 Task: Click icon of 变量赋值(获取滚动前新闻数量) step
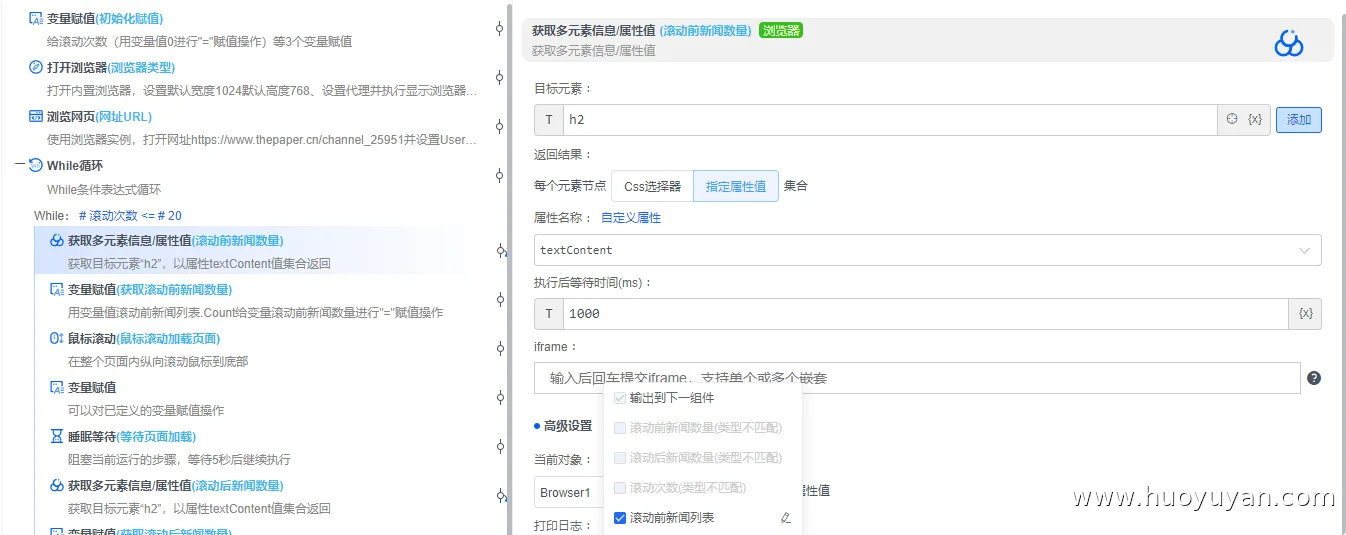[57, 289]
